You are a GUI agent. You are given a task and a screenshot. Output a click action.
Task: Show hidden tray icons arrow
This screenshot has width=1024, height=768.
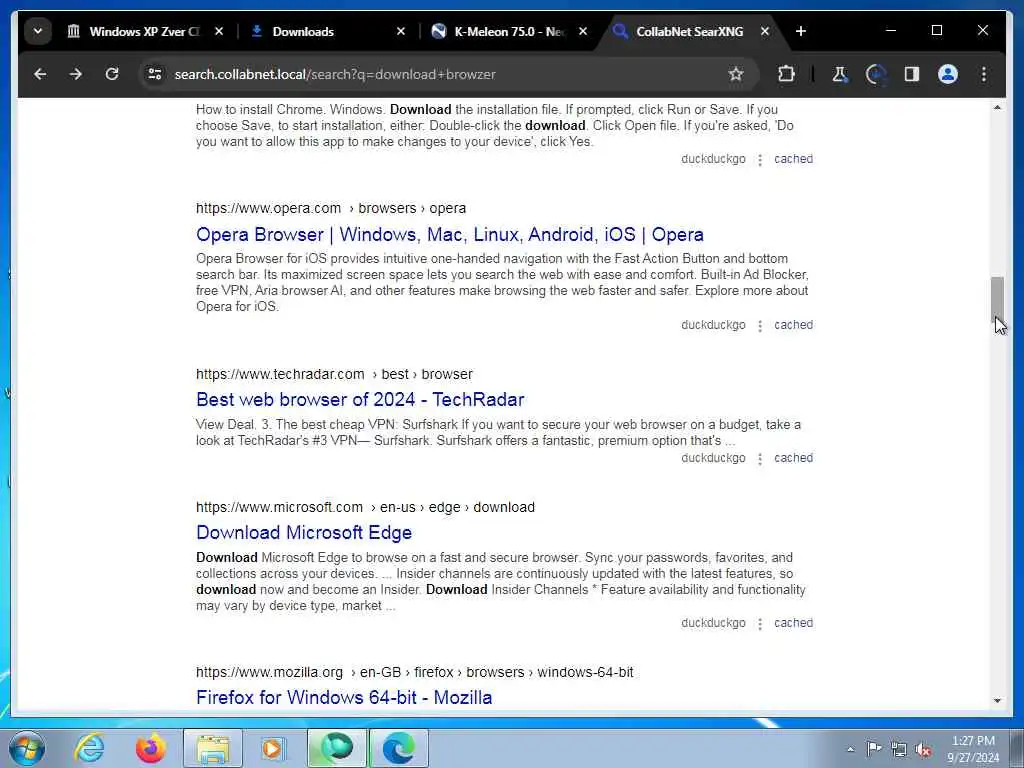click(x=850, y=749)
